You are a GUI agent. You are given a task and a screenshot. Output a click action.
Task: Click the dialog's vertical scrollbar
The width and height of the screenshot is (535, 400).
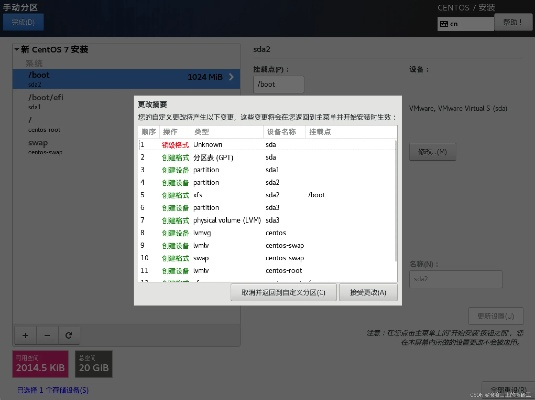[396, 201]
